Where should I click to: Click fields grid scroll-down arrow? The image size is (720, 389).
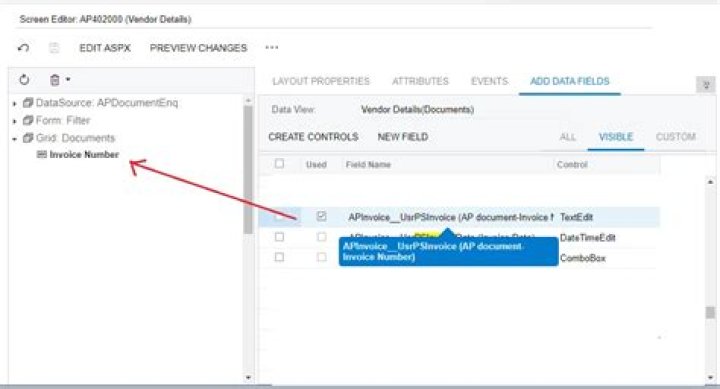pos(710,378)
